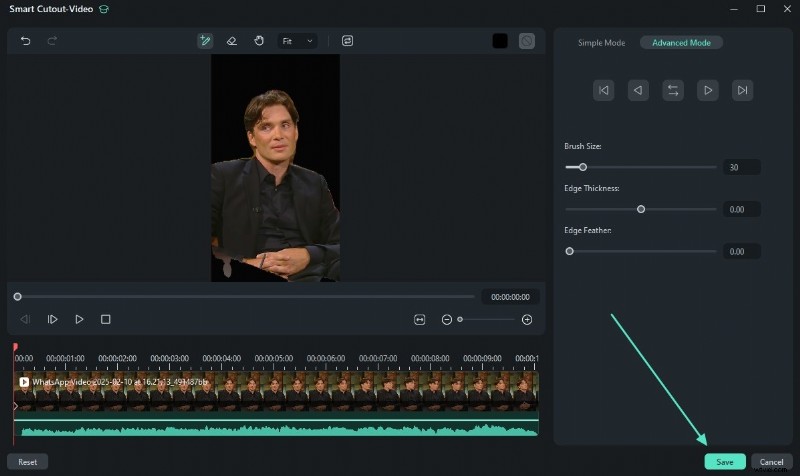Activate the hand pan tool

pos(258,41)
